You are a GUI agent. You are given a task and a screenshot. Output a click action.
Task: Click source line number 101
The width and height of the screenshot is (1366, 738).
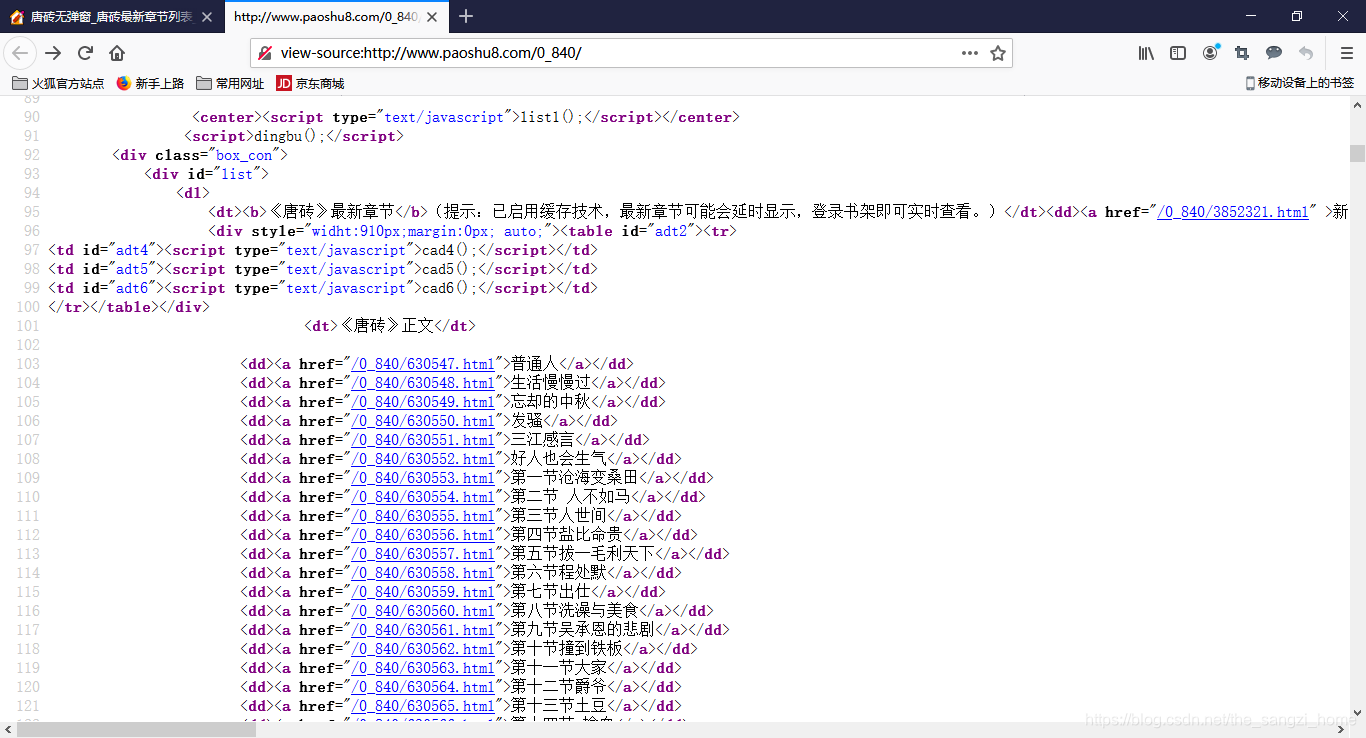(28, 326)
